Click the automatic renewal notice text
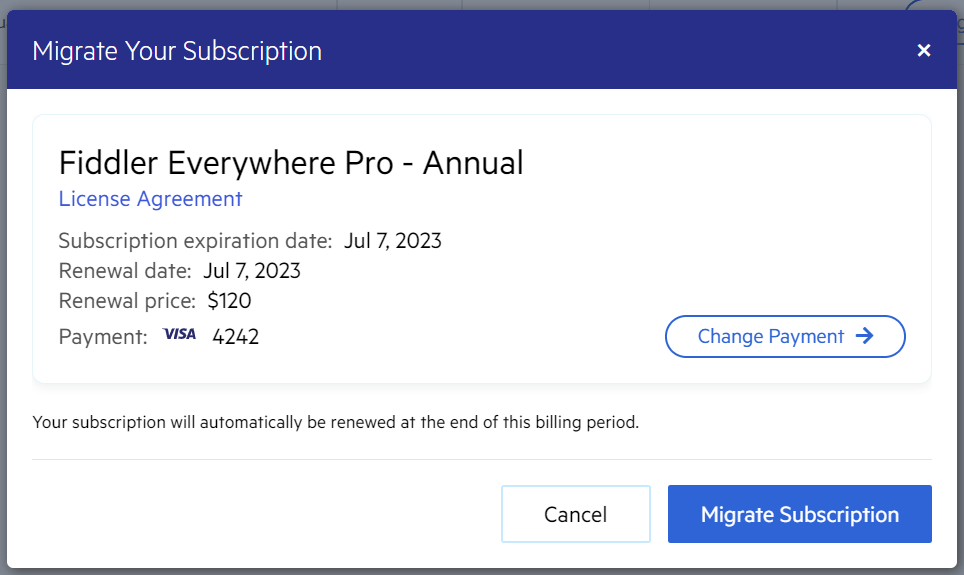Viewport: 964px width, 575px height. (x=336, y=422)
